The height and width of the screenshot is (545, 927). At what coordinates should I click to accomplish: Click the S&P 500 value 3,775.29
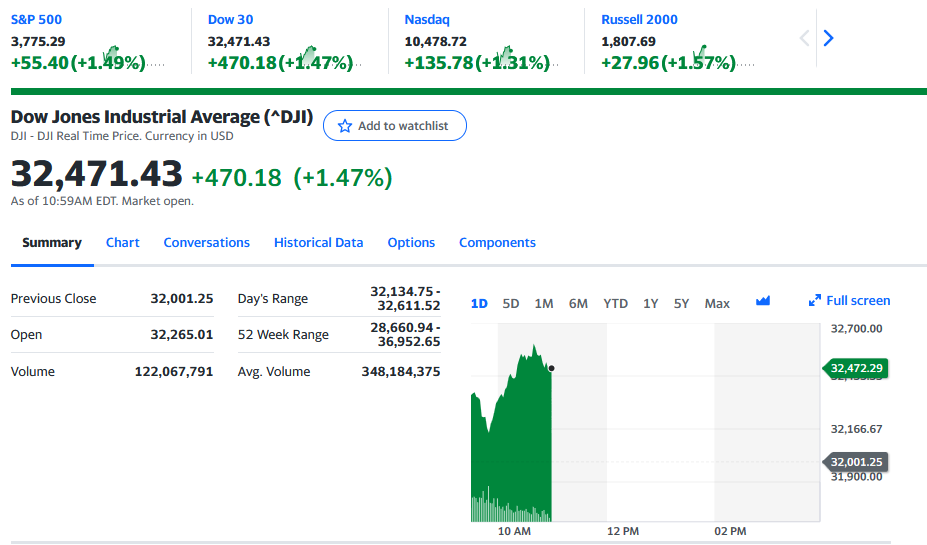click(38, 41)
